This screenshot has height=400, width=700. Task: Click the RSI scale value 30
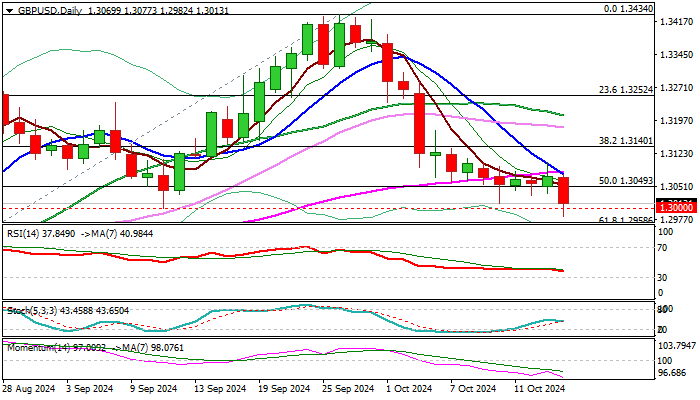click(x=663, y=278)
